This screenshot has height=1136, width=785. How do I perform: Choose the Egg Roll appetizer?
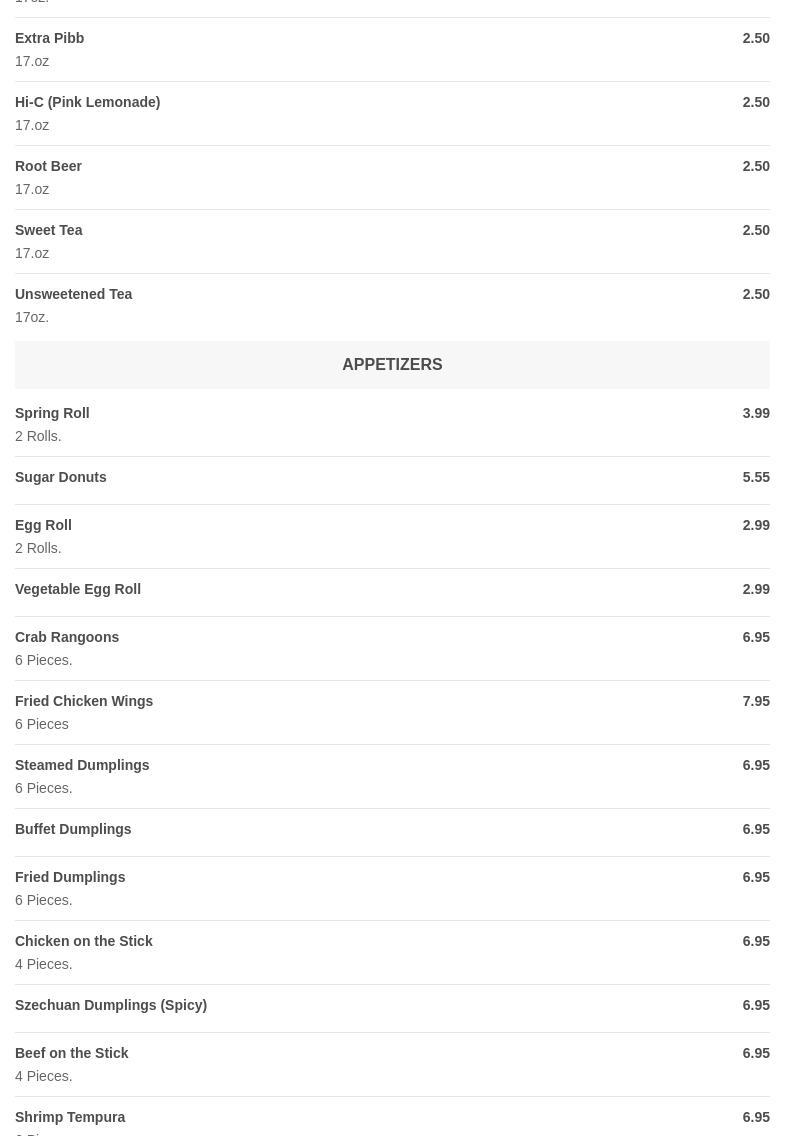pos(43,525)
